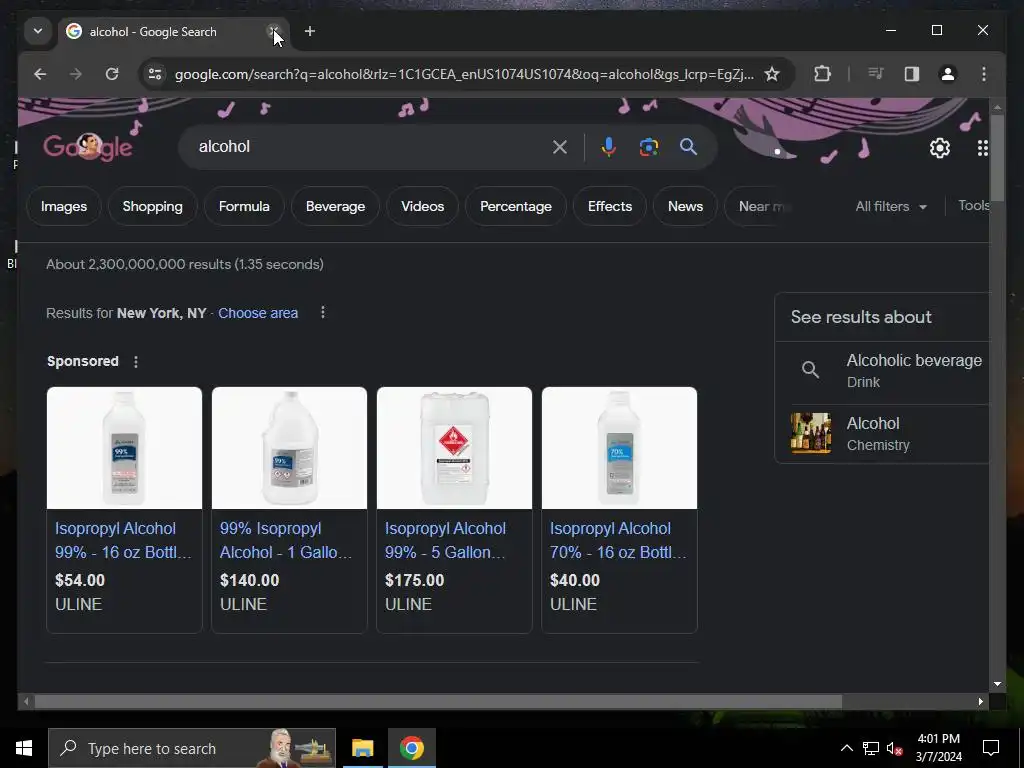Open Isopropyl Alcohol 99% 16 oz Bottle link
Viewport: 1024px width, 768px height.
123,540
